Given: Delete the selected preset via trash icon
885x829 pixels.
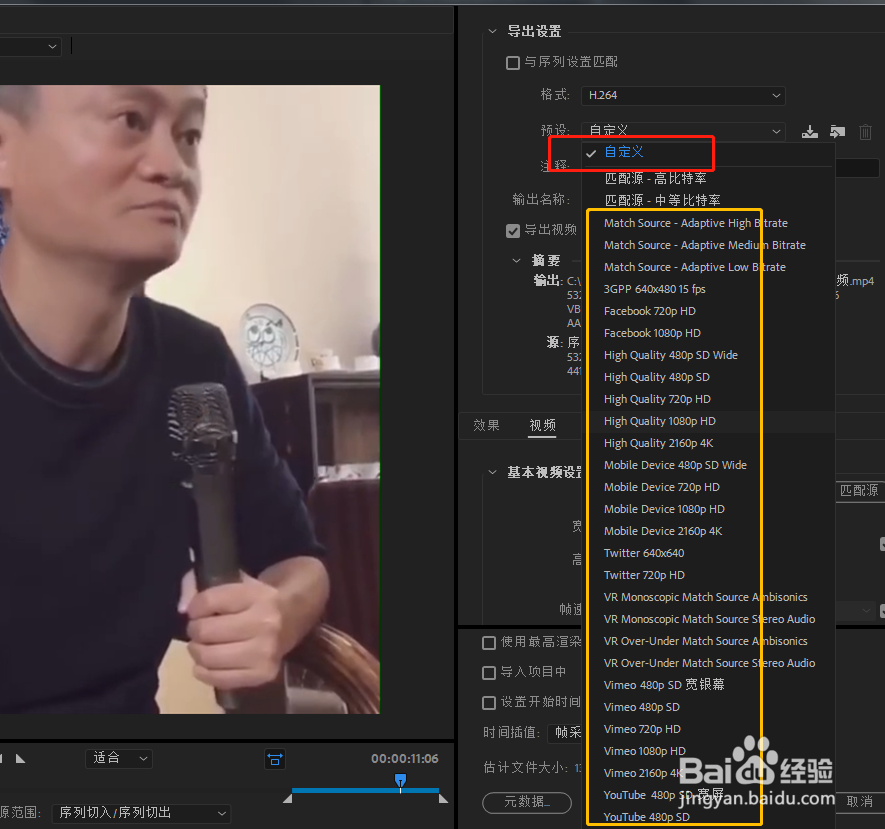Looking at the screenshot, I should (865, 131).
